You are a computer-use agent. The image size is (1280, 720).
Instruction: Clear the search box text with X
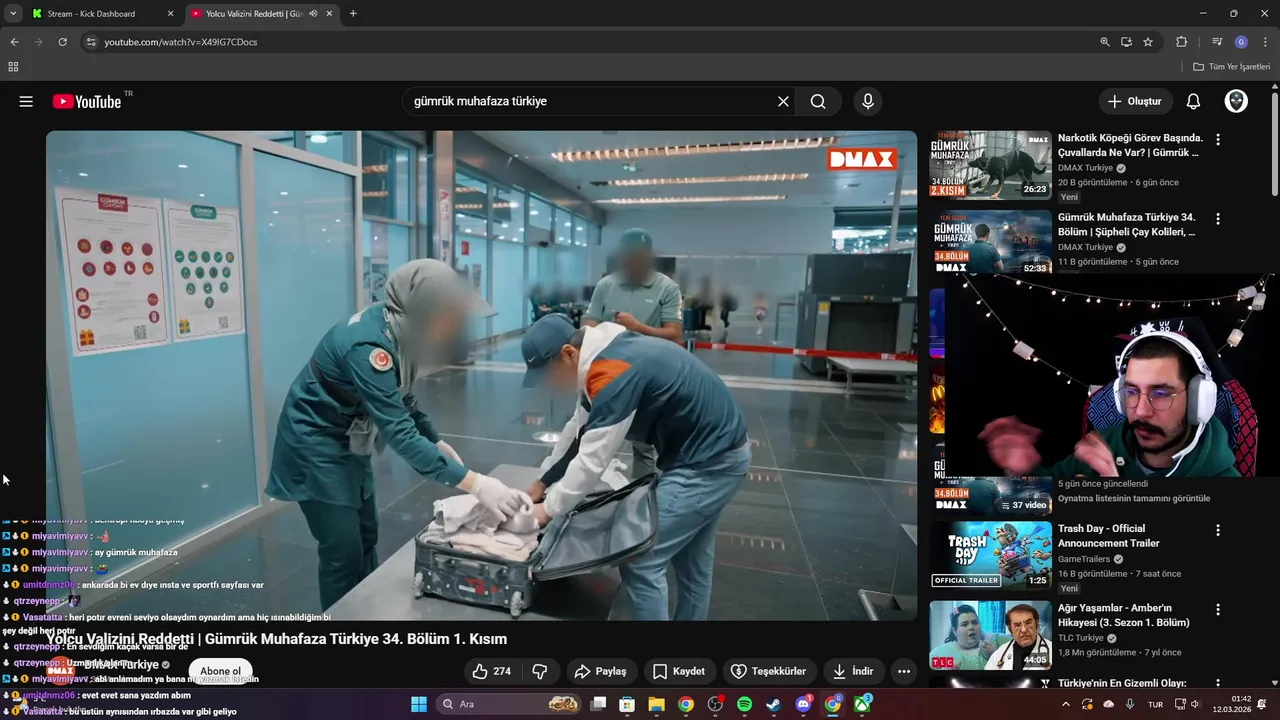point(783,101)
